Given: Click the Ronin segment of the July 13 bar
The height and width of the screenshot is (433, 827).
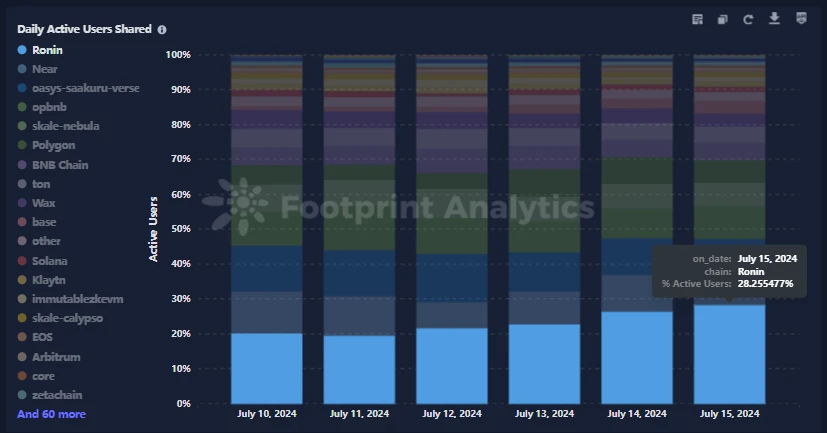Looking at the screenshot, I should point(544,364).
